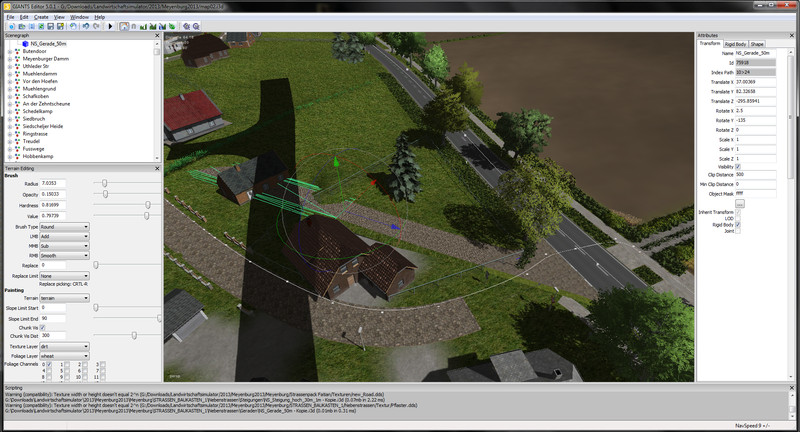This screenshot has width=800, height=432.
Task: Click the ellipsis button below Object Mask
Action: tap(740, 204)
